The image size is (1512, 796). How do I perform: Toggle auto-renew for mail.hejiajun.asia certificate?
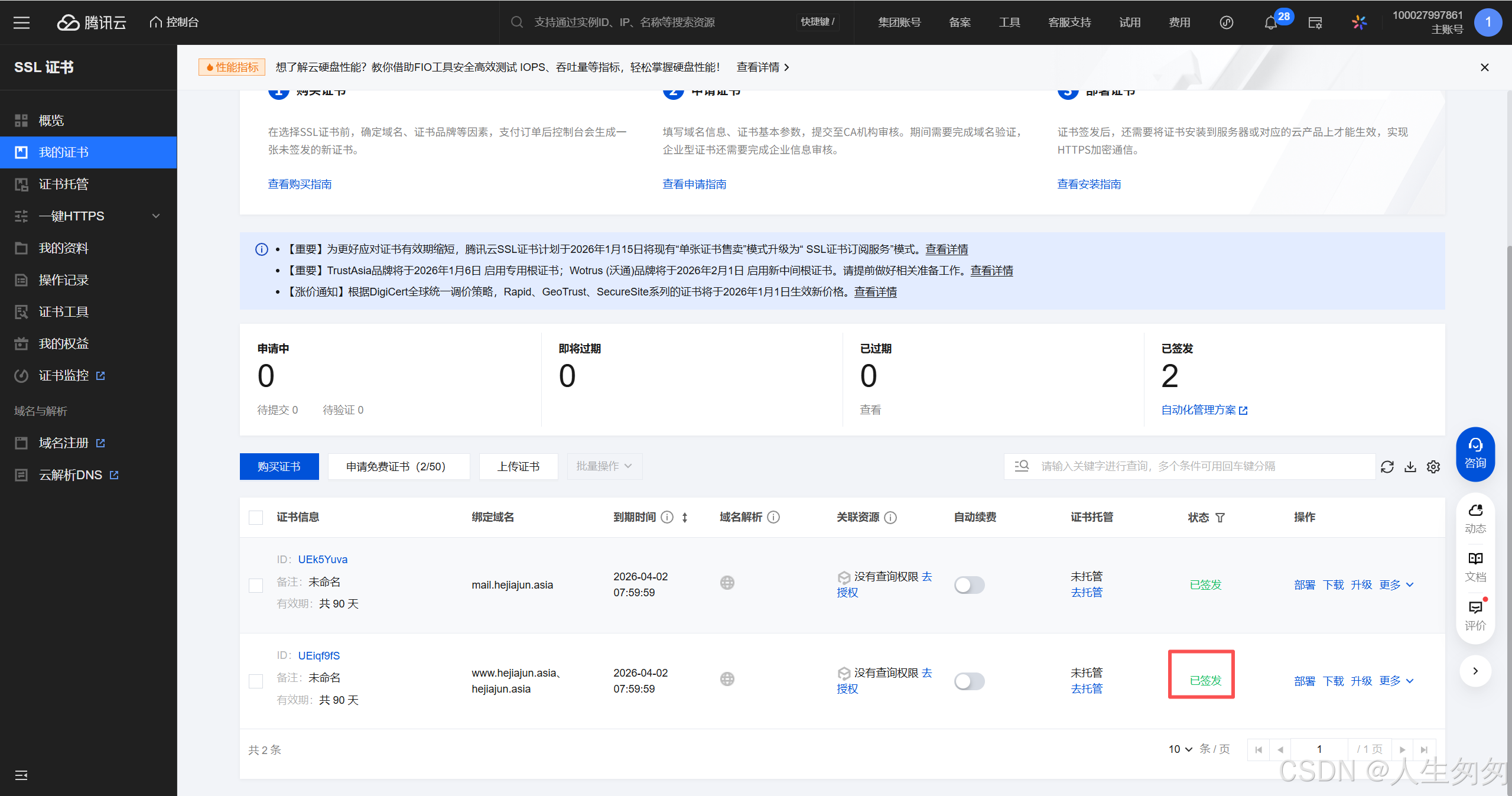coord(969,585)
